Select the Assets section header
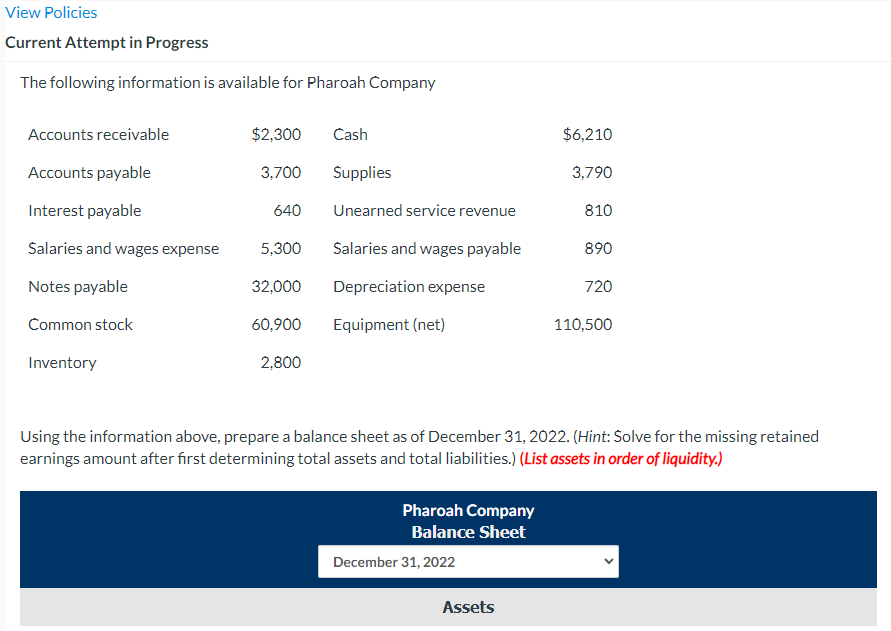The height and width of the screenshot is (631, 891). 468,607
